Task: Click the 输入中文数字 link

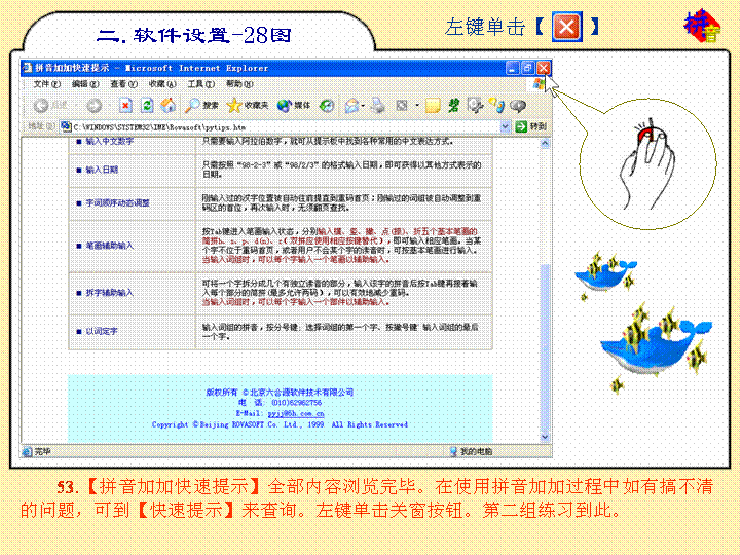Action: [109, 141]
